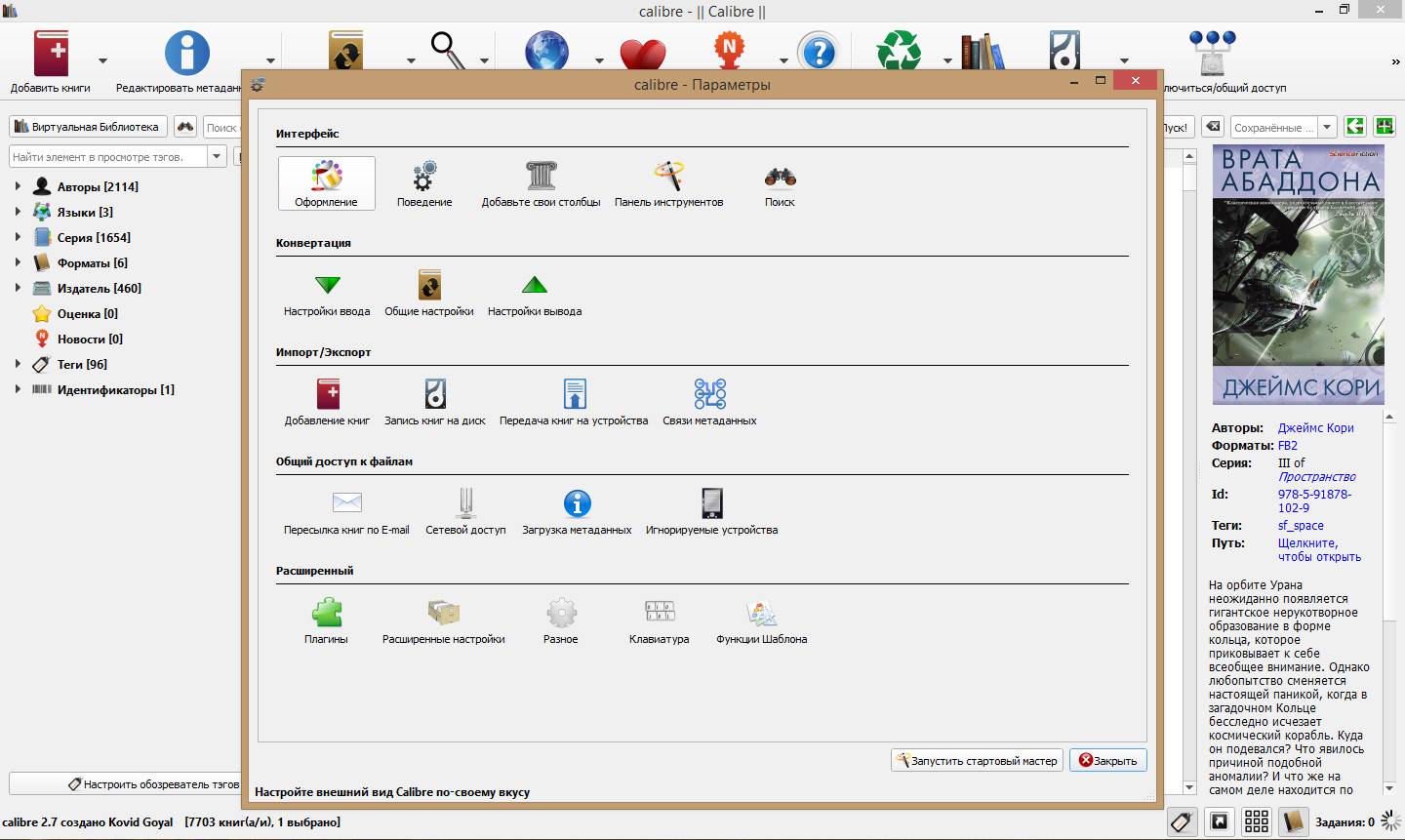Click the library bookshelf toolbar icon
1405x840 pixels.
(982, 52)
